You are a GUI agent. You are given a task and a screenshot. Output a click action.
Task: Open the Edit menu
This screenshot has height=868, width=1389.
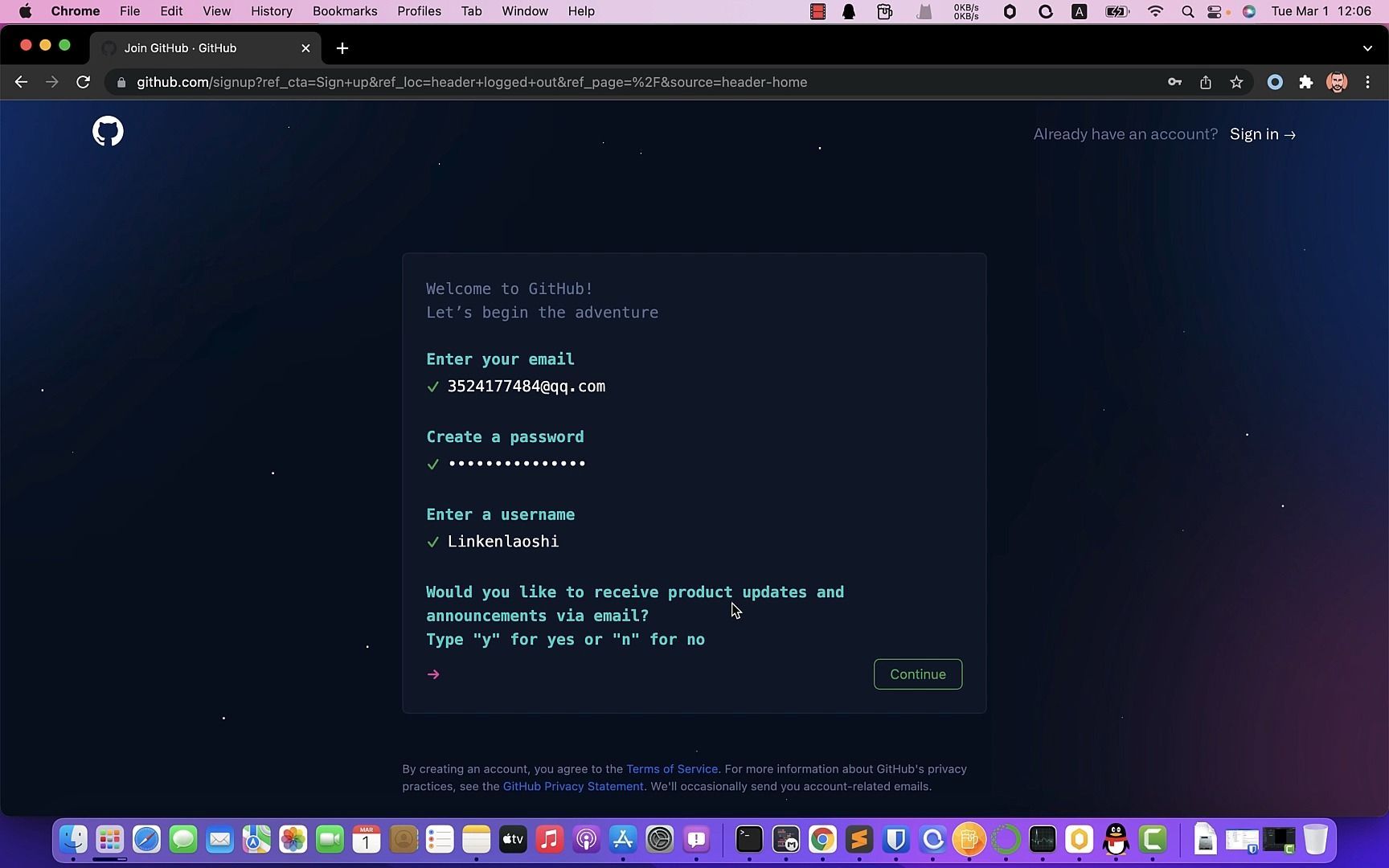[x=171, y=11]
